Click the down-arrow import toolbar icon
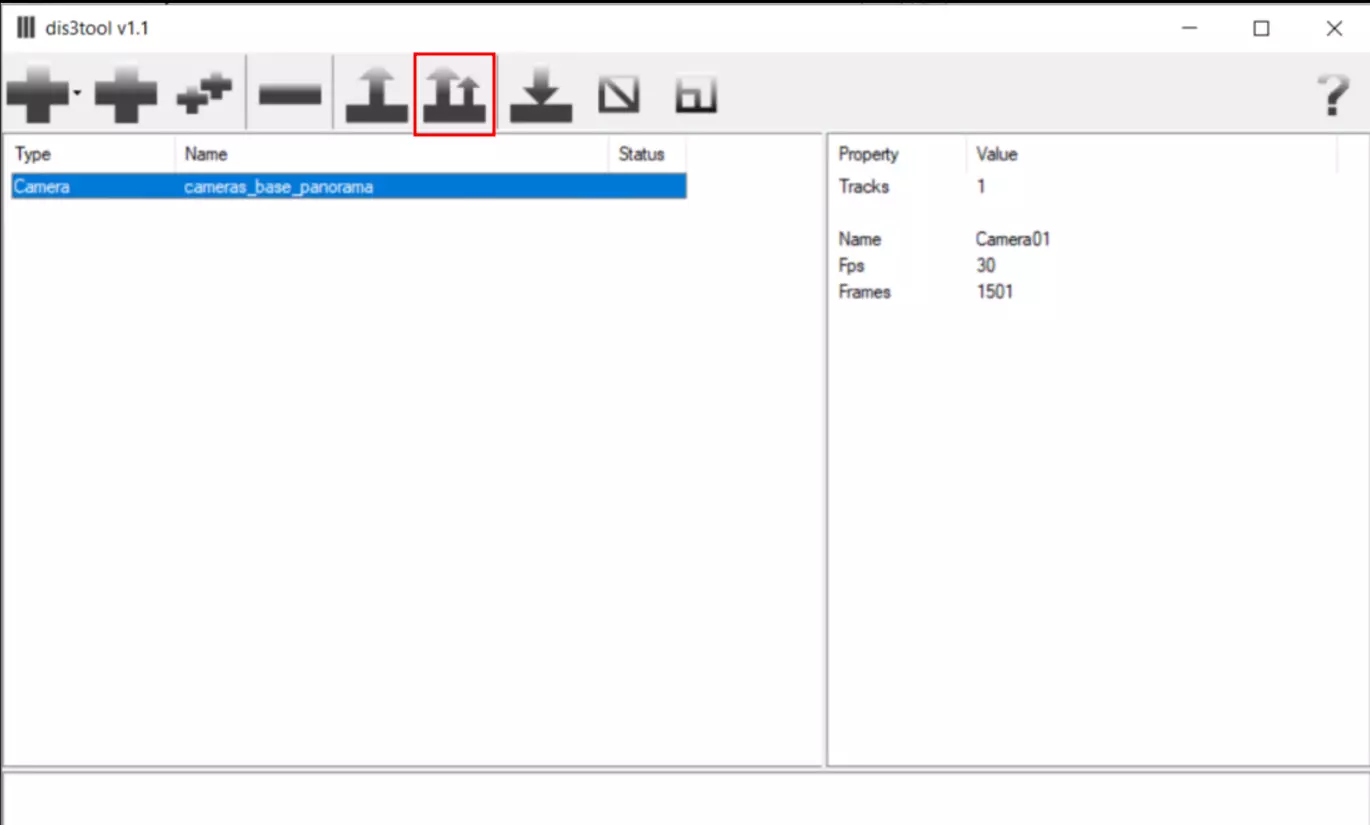1370x825 pixels. [541, 95]
